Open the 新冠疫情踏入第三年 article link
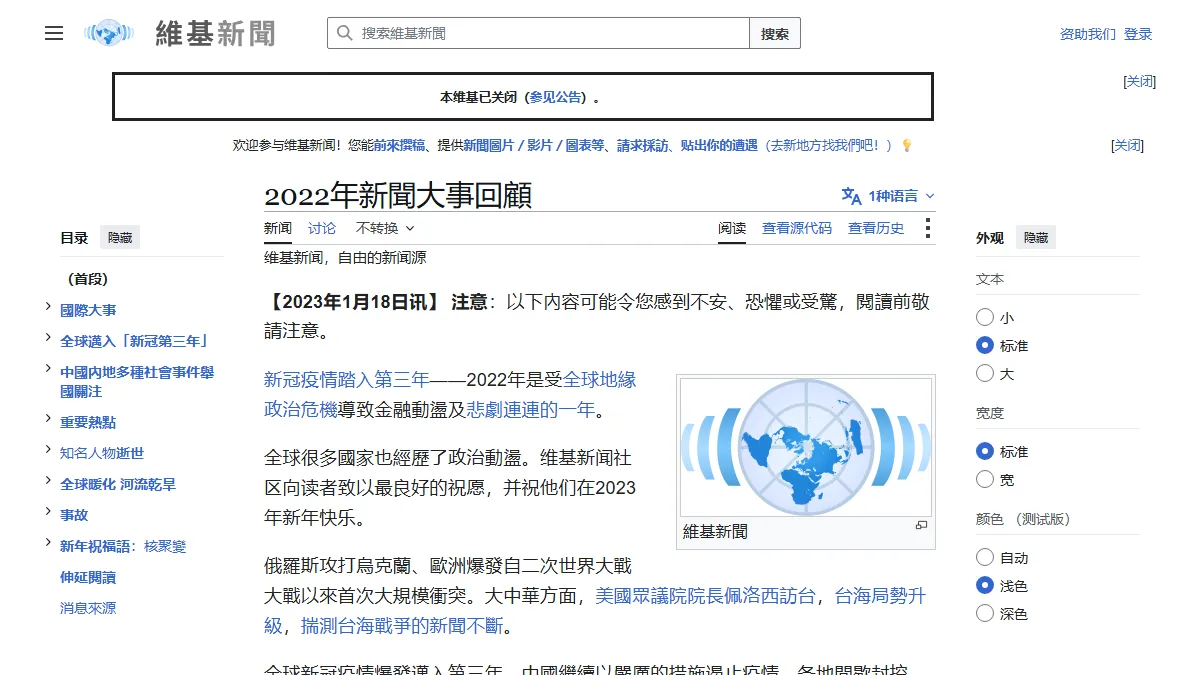The height and width of the screenshot is (675, 1200). point(347,380)
